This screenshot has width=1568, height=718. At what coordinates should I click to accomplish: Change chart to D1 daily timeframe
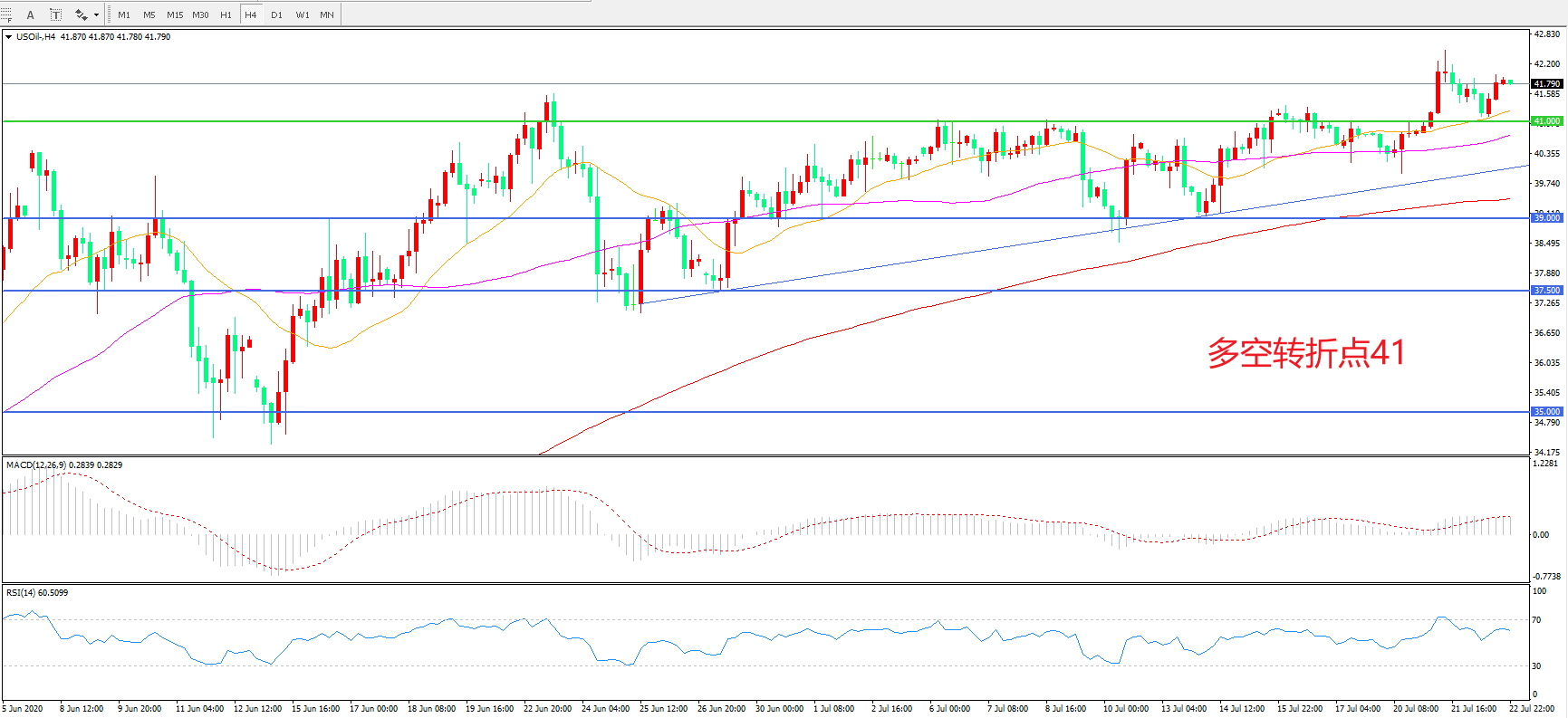(276, 14)
